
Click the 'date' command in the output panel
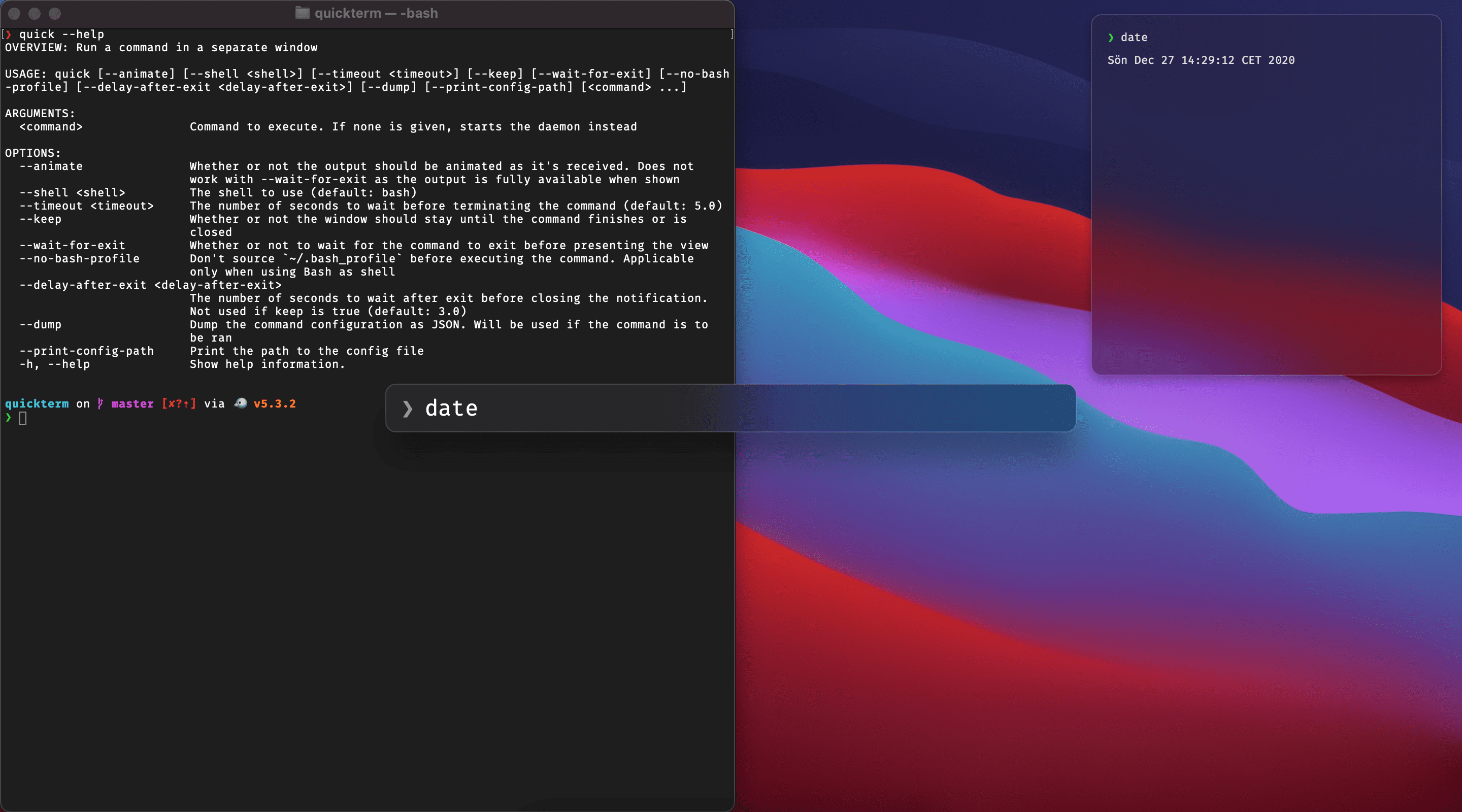(1134, 38)
